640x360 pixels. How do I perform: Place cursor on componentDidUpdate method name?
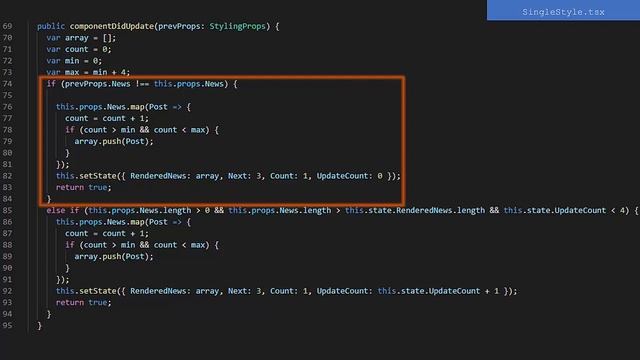[x=112, y=26]
